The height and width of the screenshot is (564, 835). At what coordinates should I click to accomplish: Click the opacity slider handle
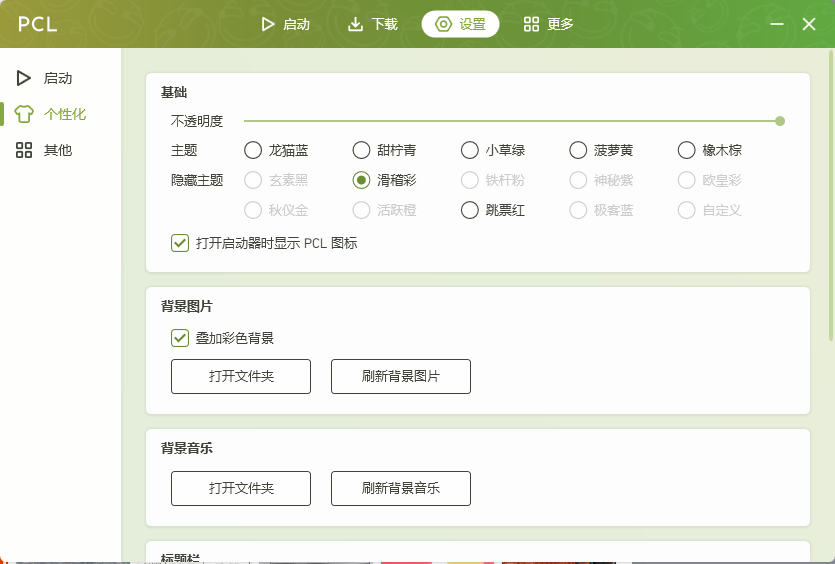tap(780, 121)
